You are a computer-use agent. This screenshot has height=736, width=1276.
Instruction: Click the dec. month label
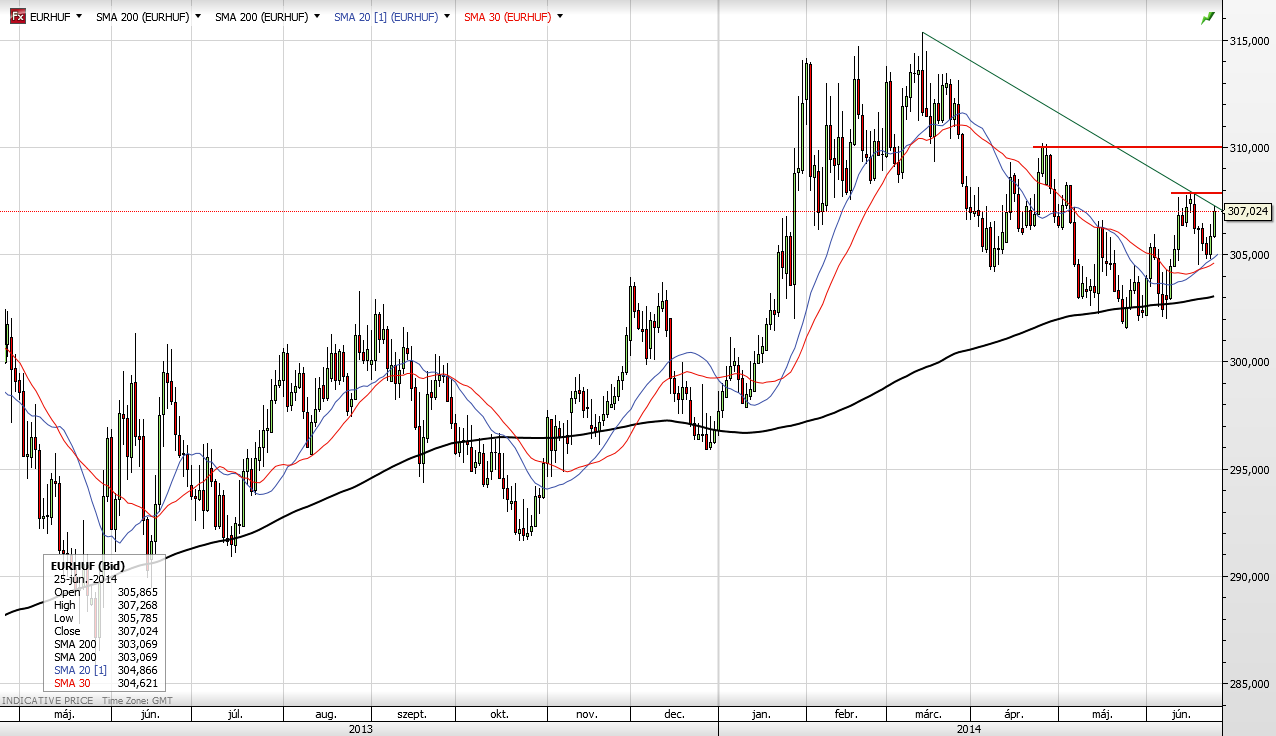coord(674,715)
